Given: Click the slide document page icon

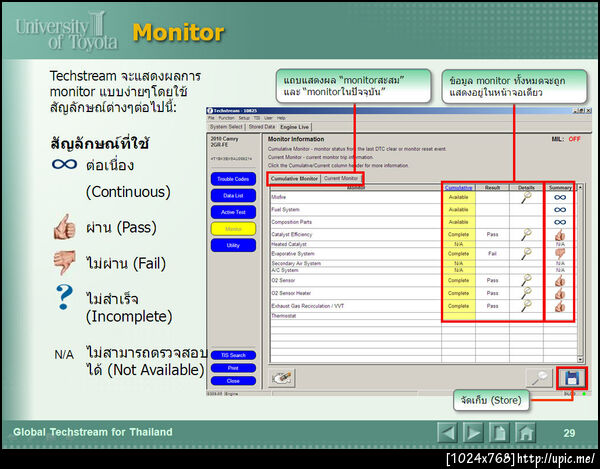Looking at the screenshot, I should (499, 433).
